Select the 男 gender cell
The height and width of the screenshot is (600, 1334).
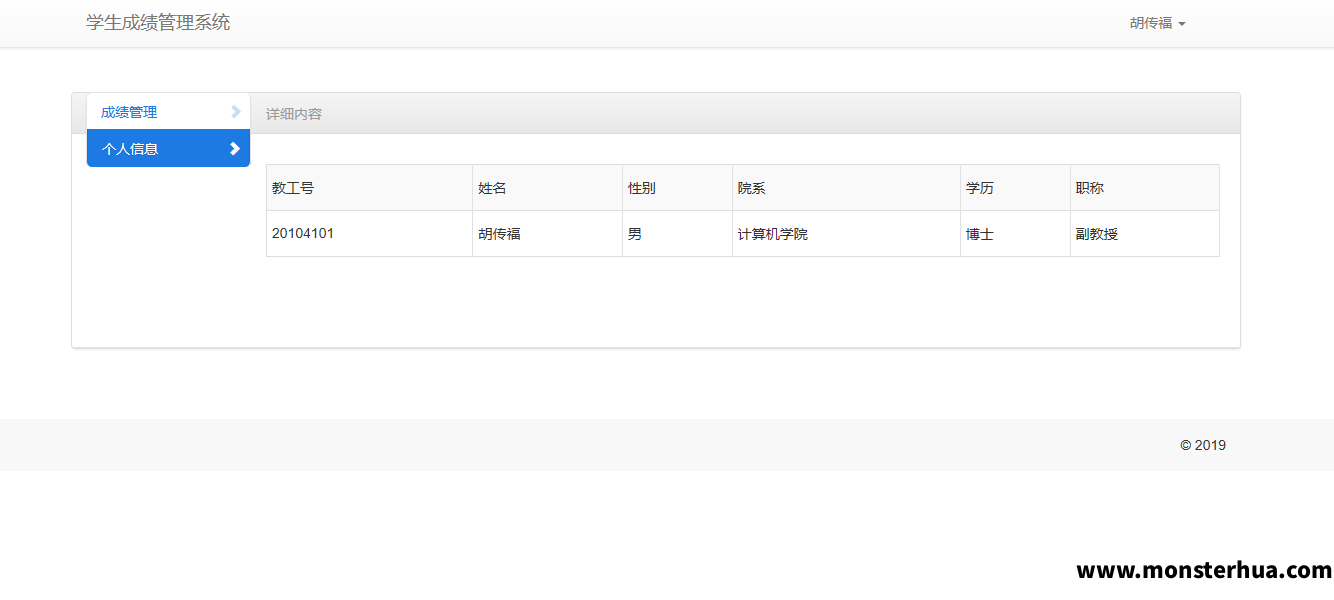[677, 234]
